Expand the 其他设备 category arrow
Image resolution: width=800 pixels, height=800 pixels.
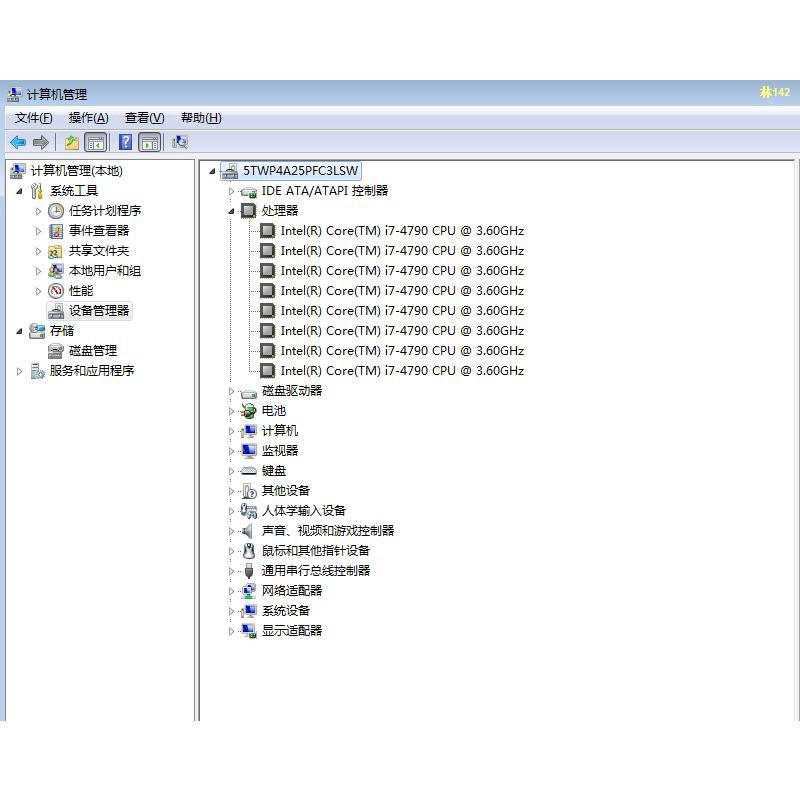231,491
